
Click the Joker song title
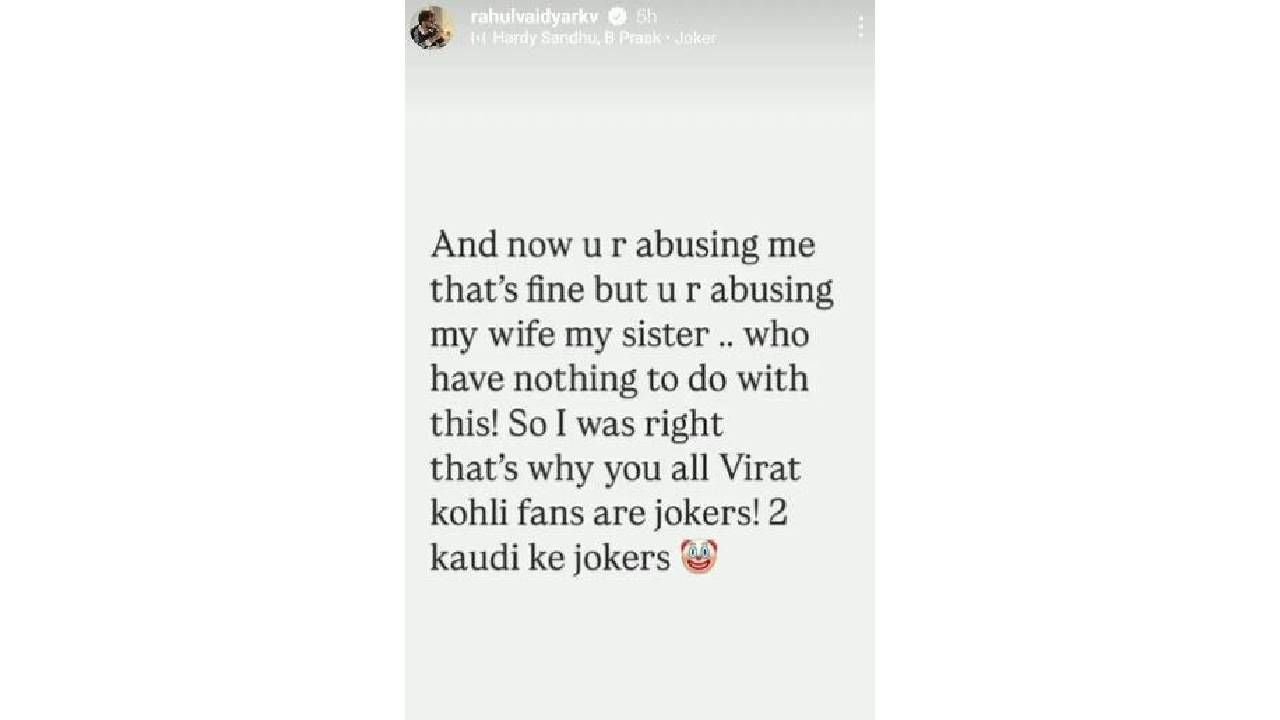[696, 38]
